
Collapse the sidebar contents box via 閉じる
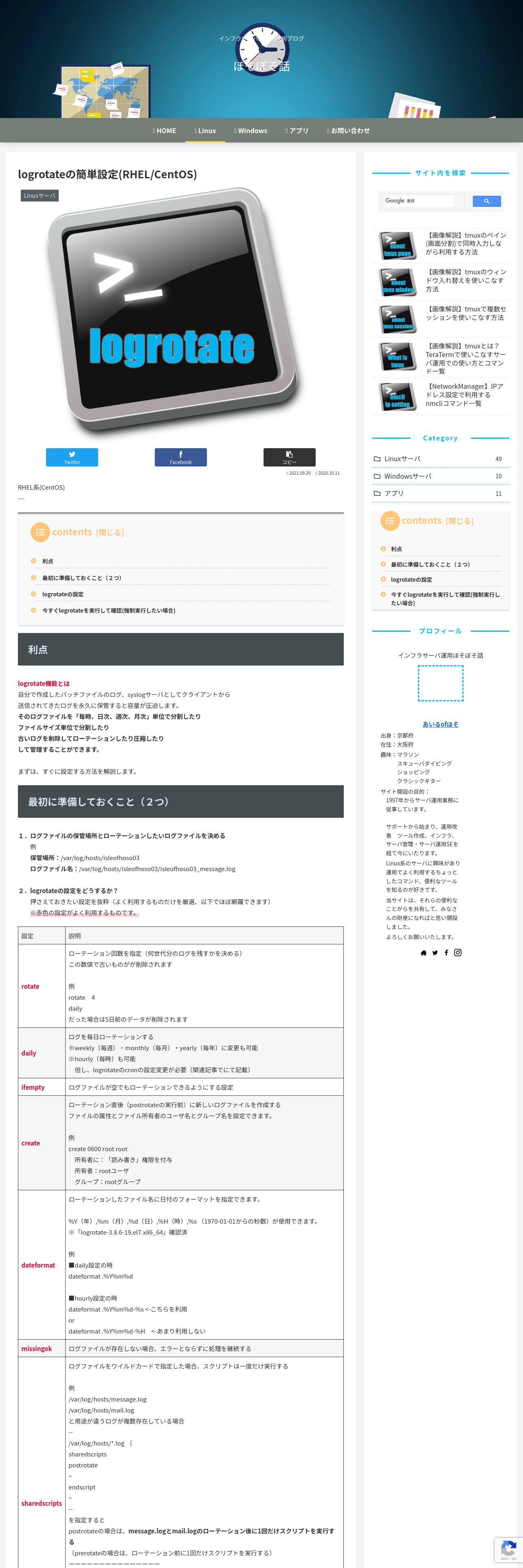click(460, 521)
